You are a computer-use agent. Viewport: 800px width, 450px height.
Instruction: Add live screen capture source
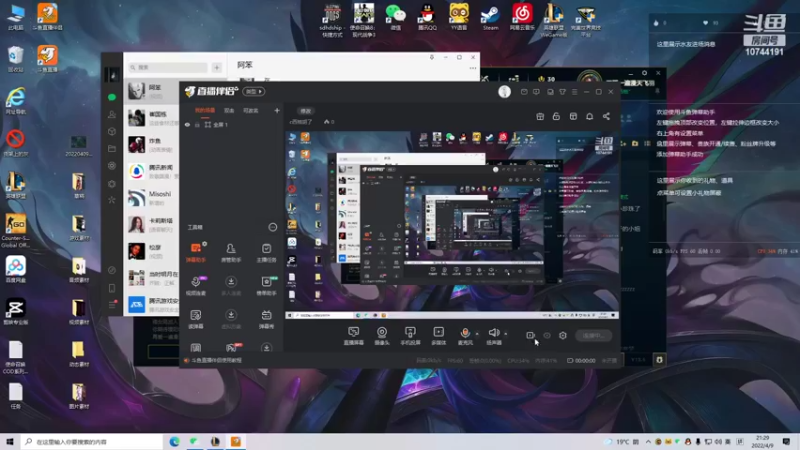pos(354,336)
